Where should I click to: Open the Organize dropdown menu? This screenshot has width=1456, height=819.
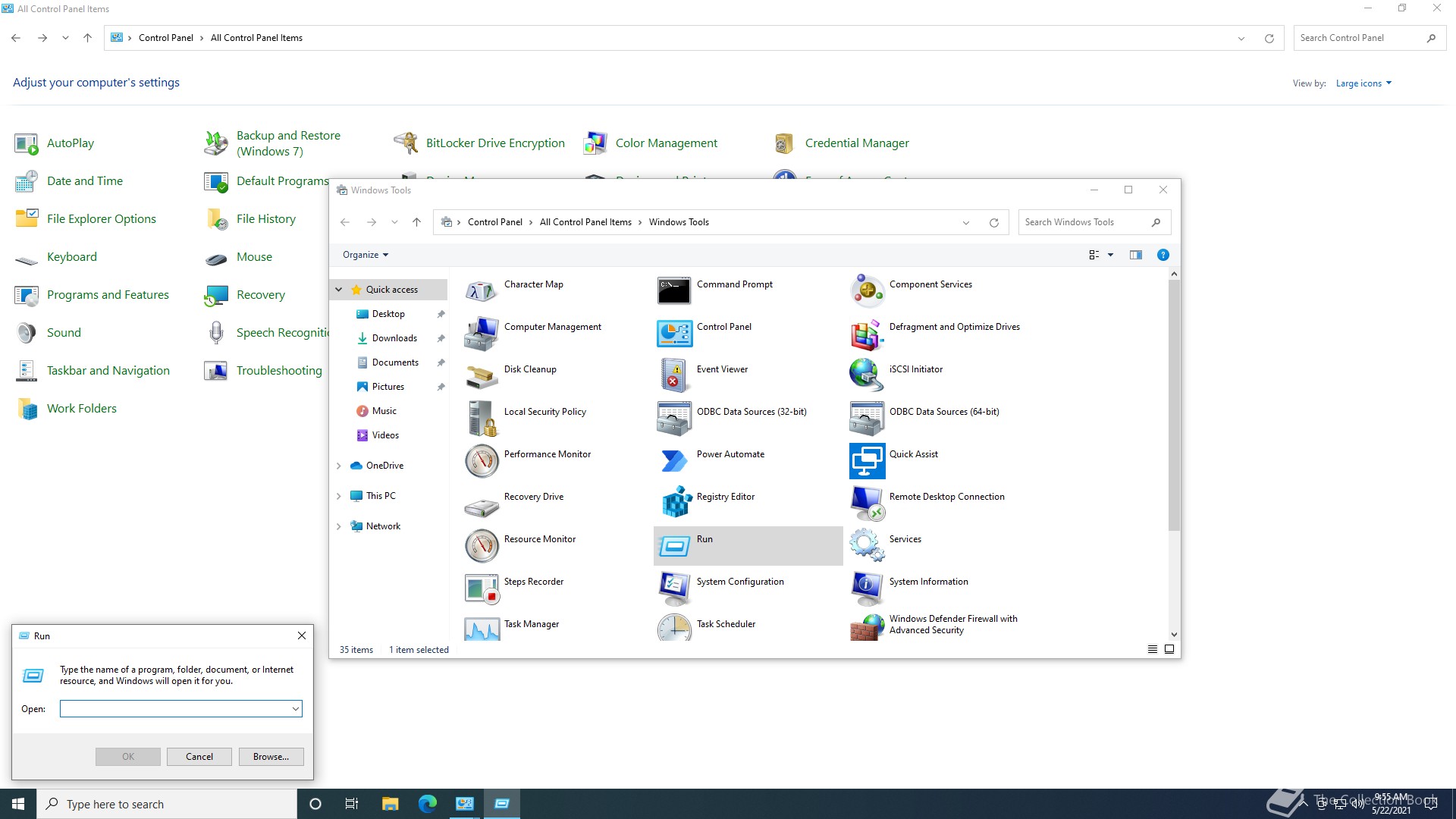[x=365, y=255]
